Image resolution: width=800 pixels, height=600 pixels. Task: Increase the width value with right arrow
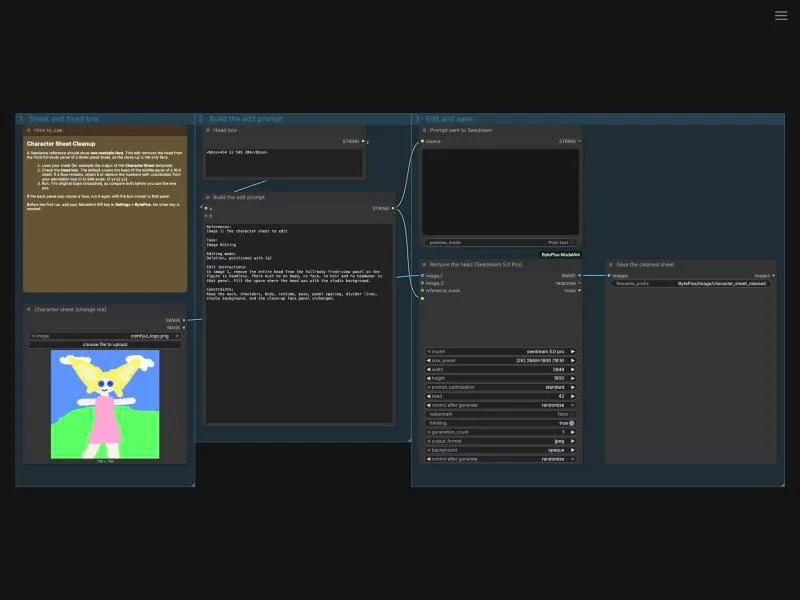tap(572, 369)
